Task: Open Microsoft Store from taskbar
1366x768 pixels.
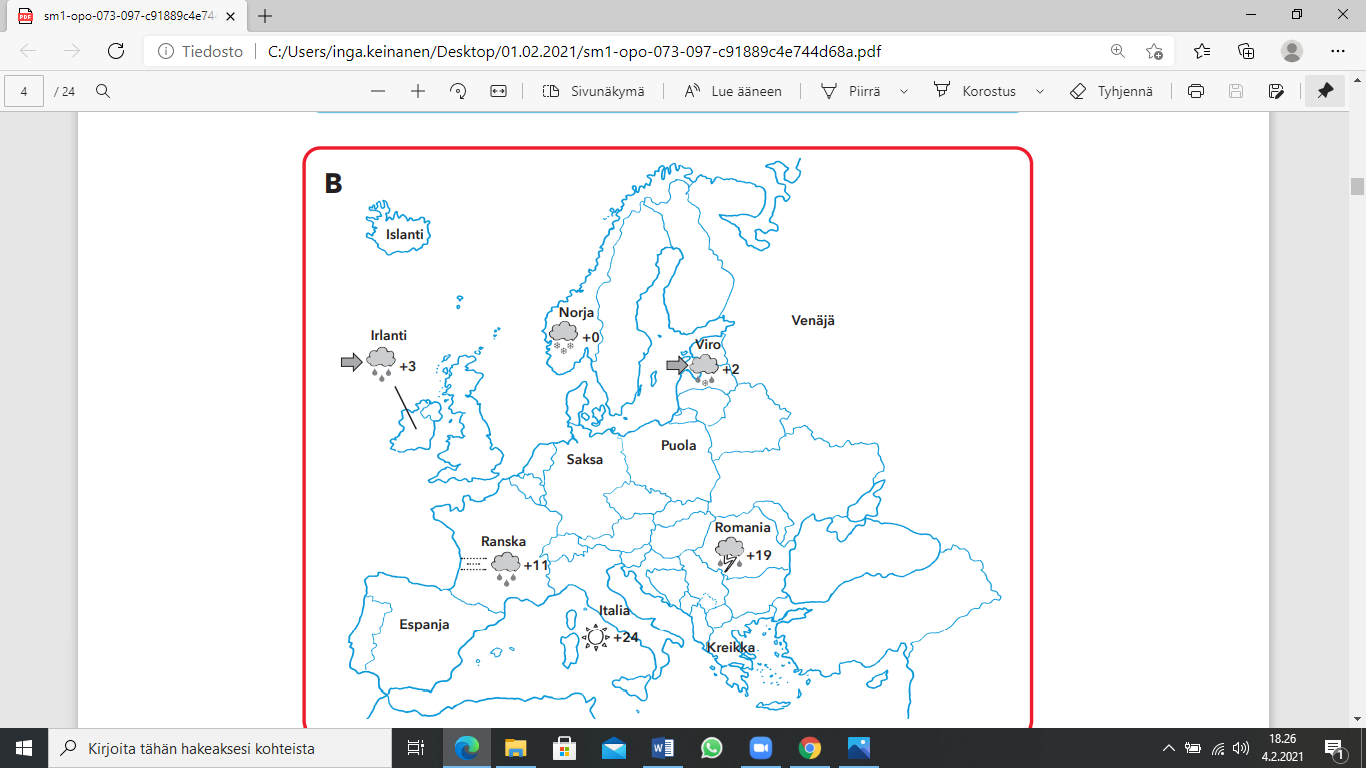Action: pyautogui.click(x=564, y=748)
